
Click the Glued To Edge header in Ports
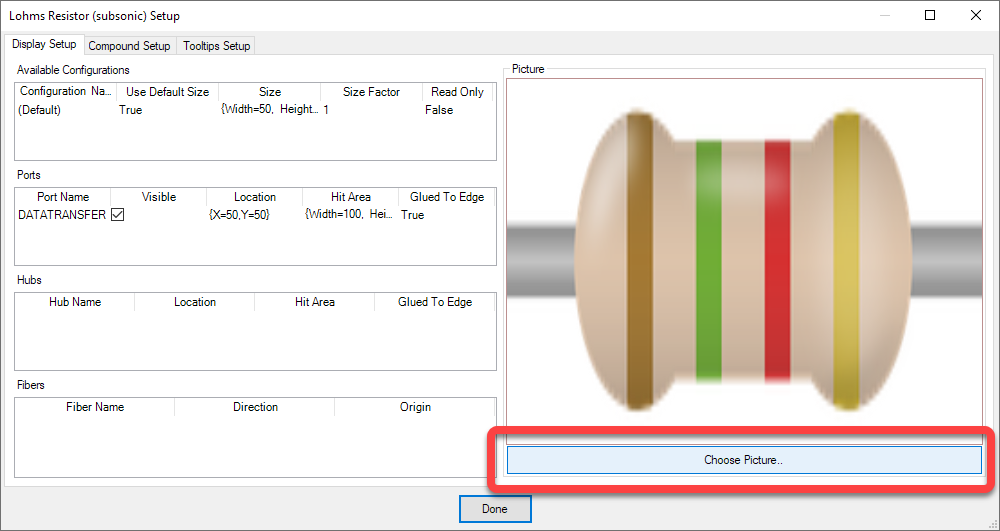[x=446, y=197]
